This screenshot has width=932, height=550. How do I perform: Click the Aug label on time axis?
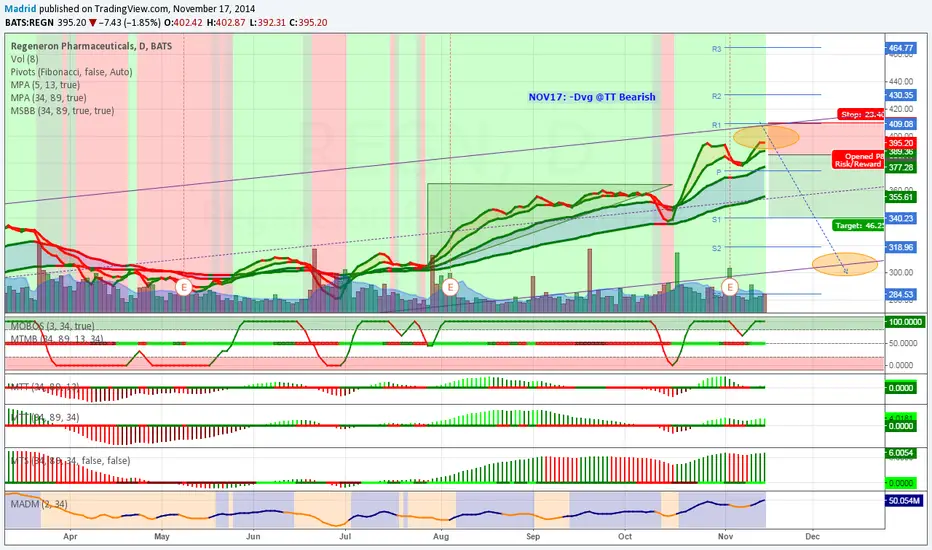tap(441, 536)
